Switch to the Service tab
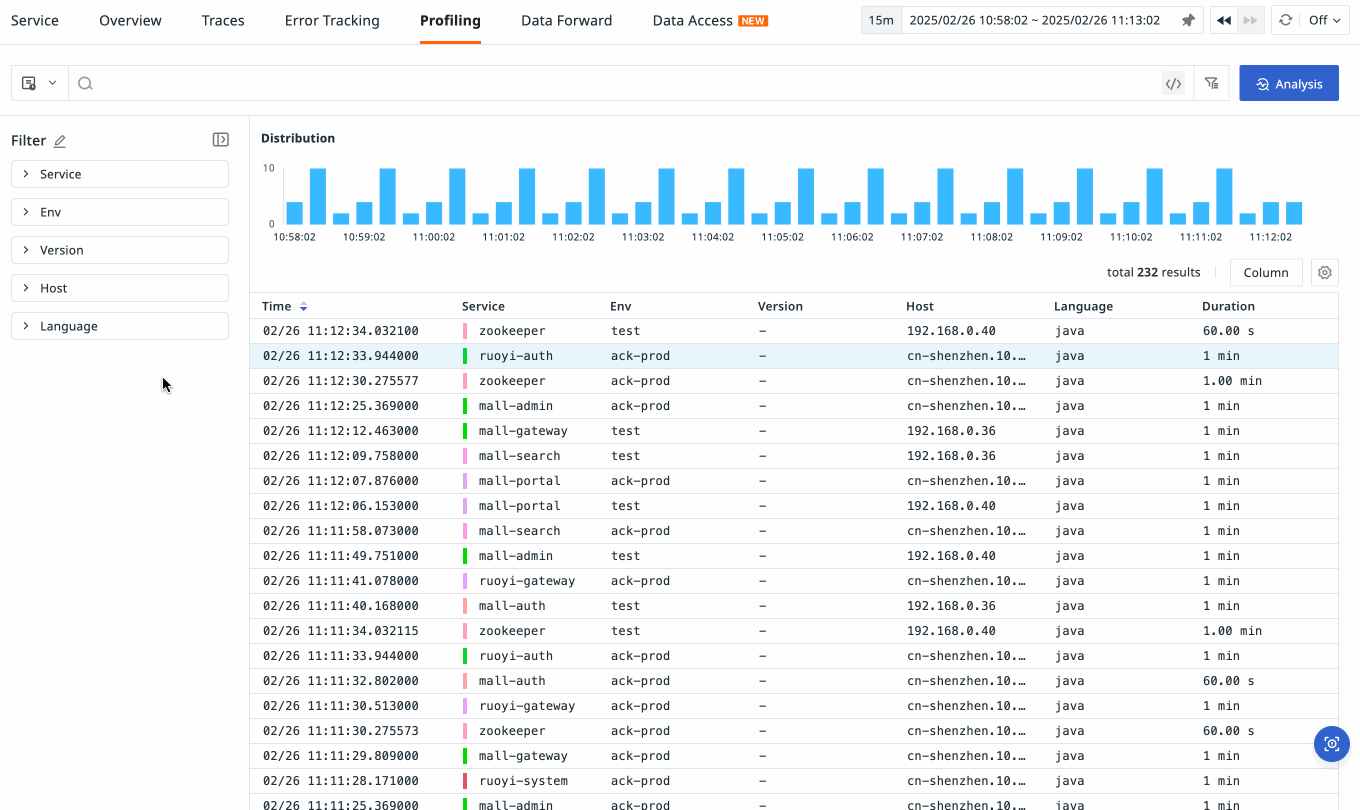The width and height of the screenshot is (1360, 810). pos(35,20)
